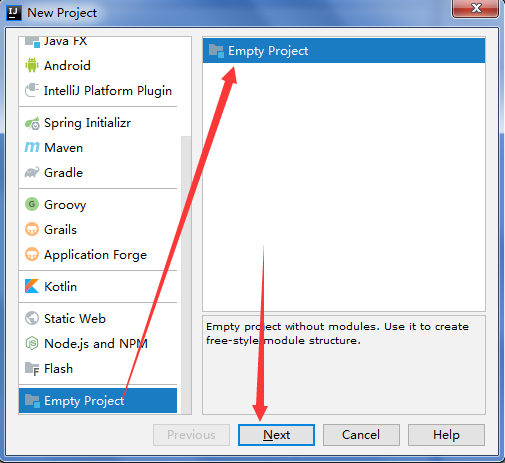
Task: Click the empty project description text area
Action: 344,365
